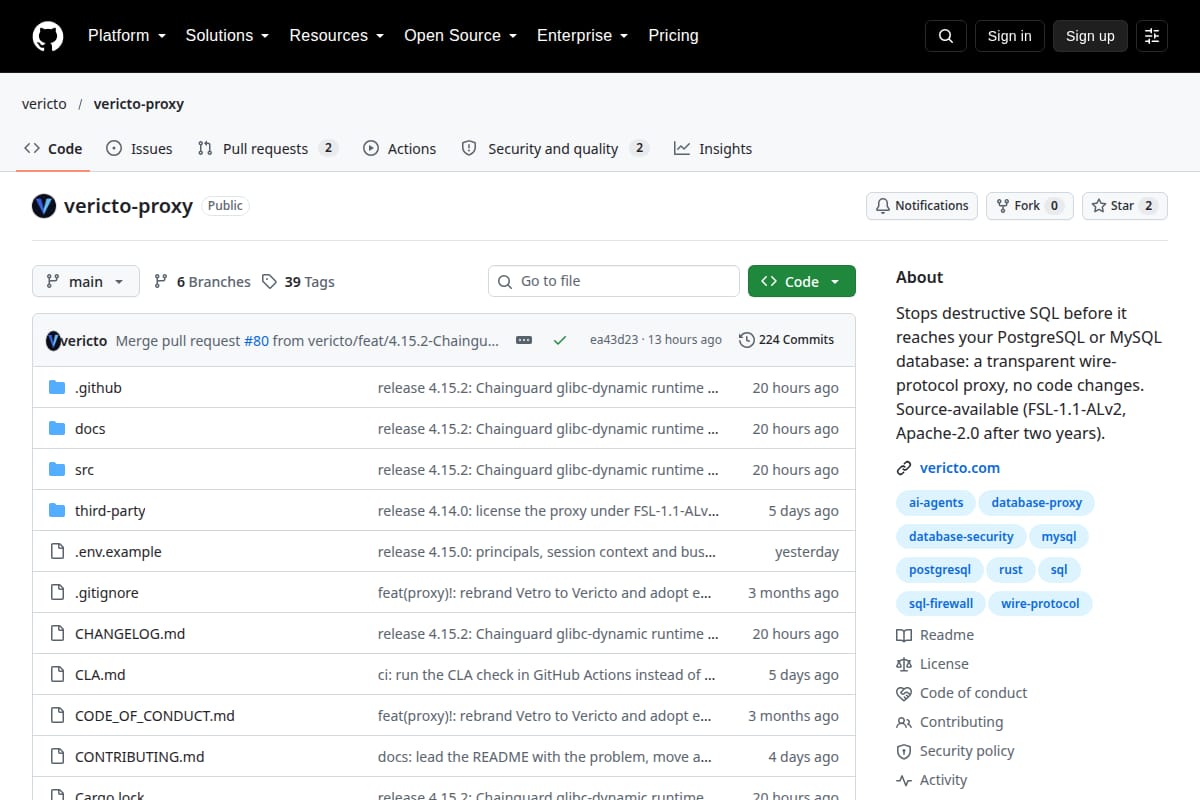
Task: Click the Notifications bell button
Action: pos(922,206)
